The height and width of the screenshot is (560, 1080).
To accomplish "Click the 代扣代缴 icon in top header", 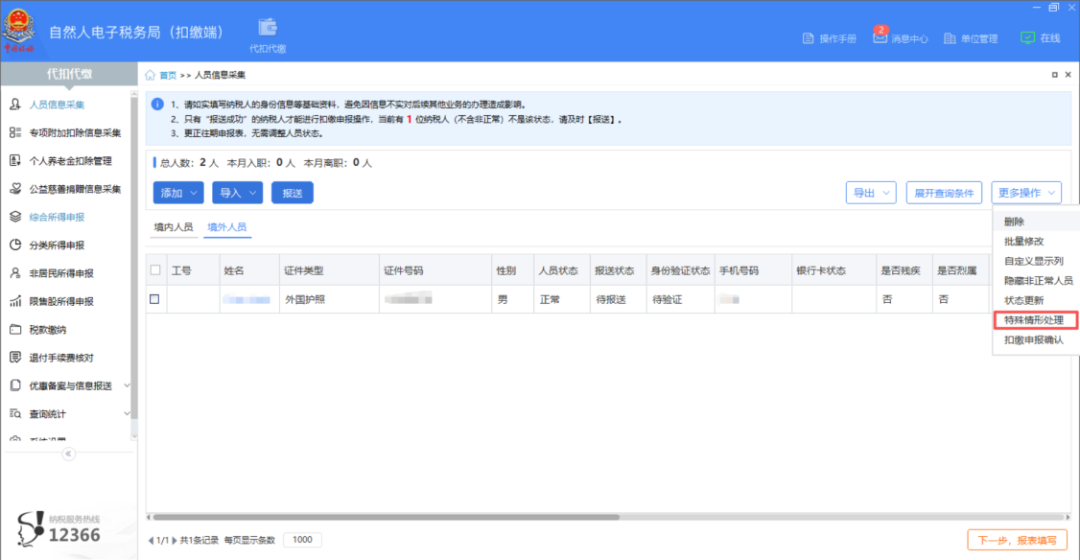I will point(267,28).
